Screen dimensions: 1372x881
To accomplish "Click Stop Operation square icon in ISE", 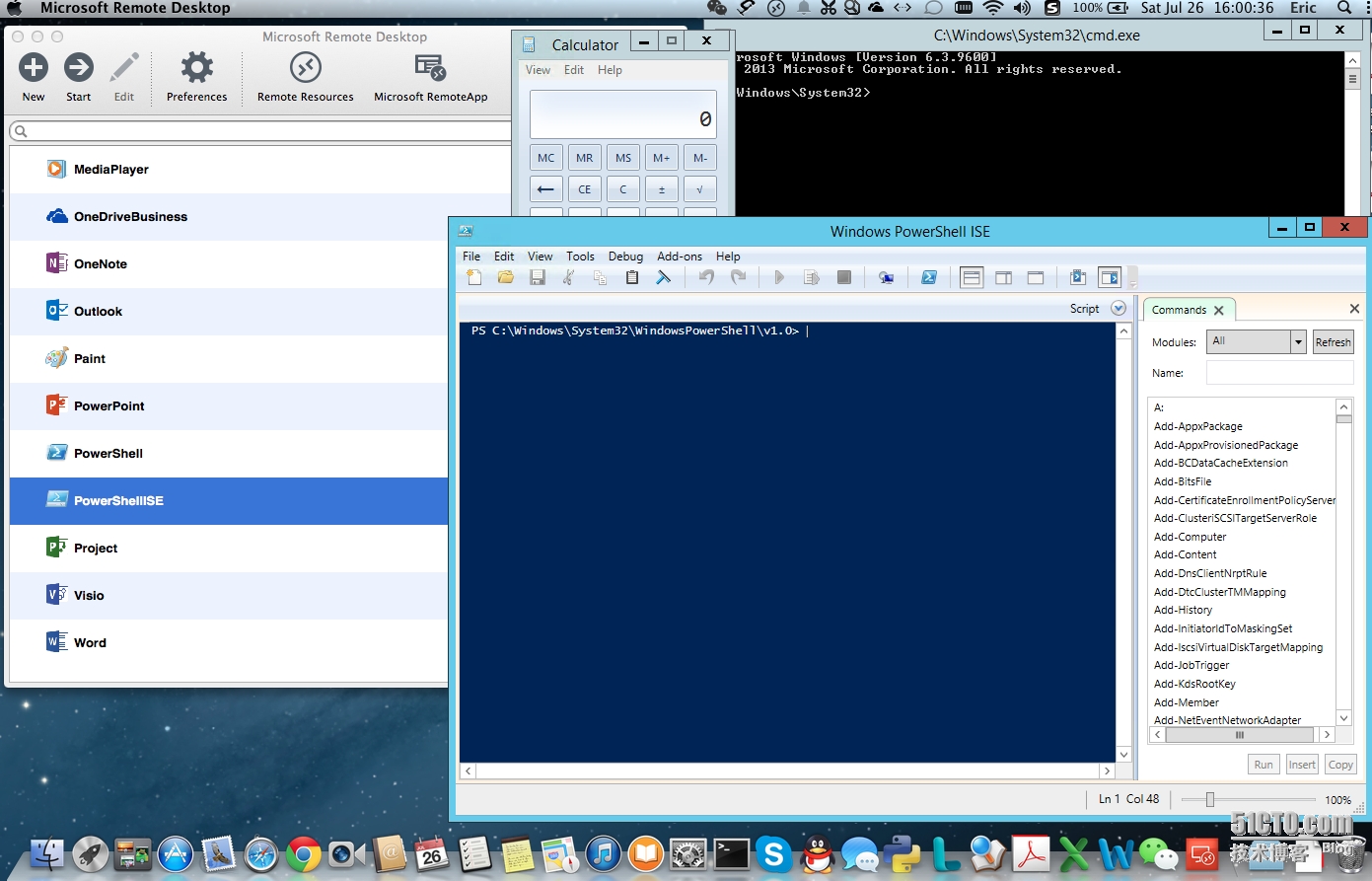I will click(x=843, y=278).
